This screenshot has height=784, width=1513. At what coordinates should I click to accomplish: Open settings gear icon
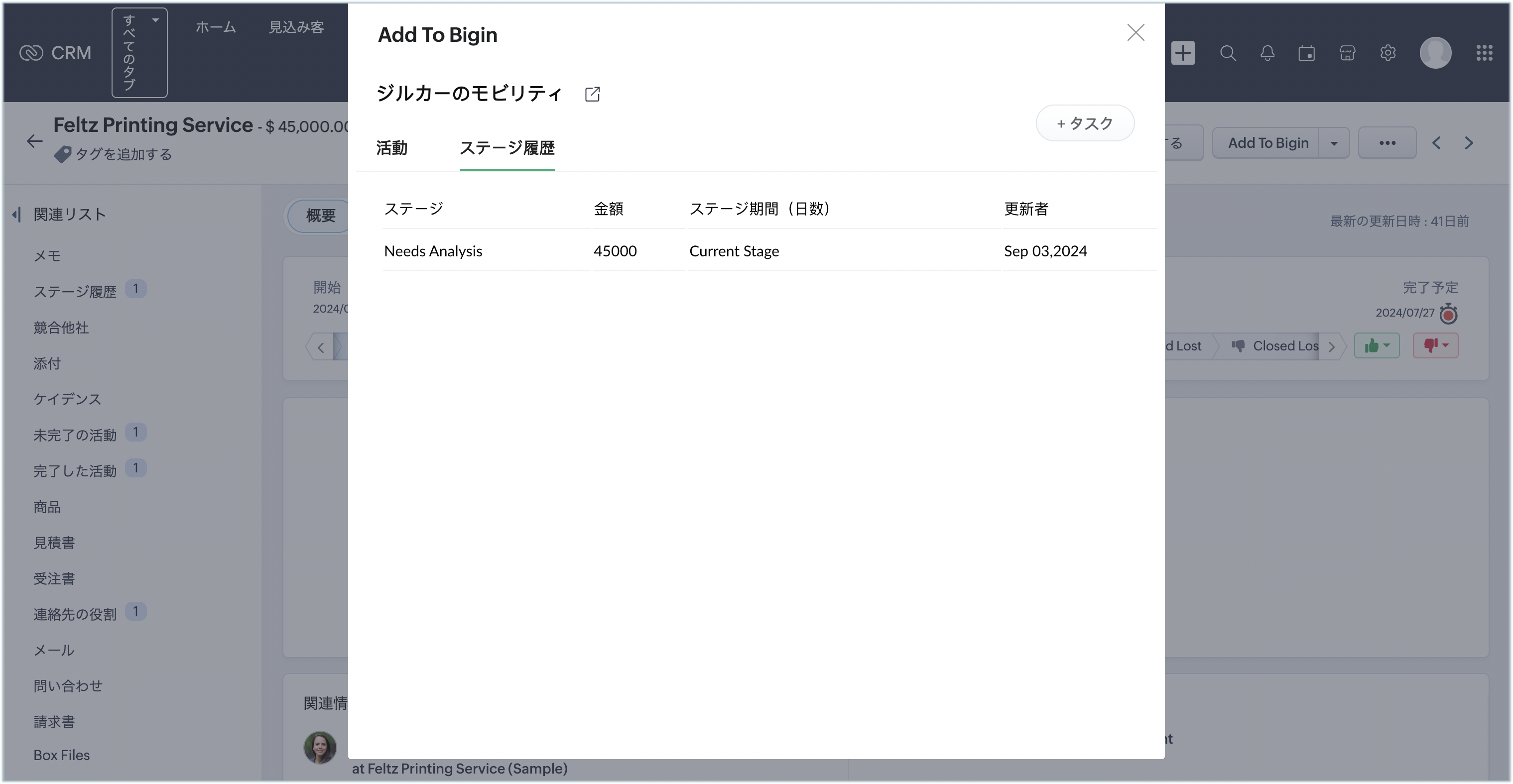pyautogui.click(x=1387, y=53)
